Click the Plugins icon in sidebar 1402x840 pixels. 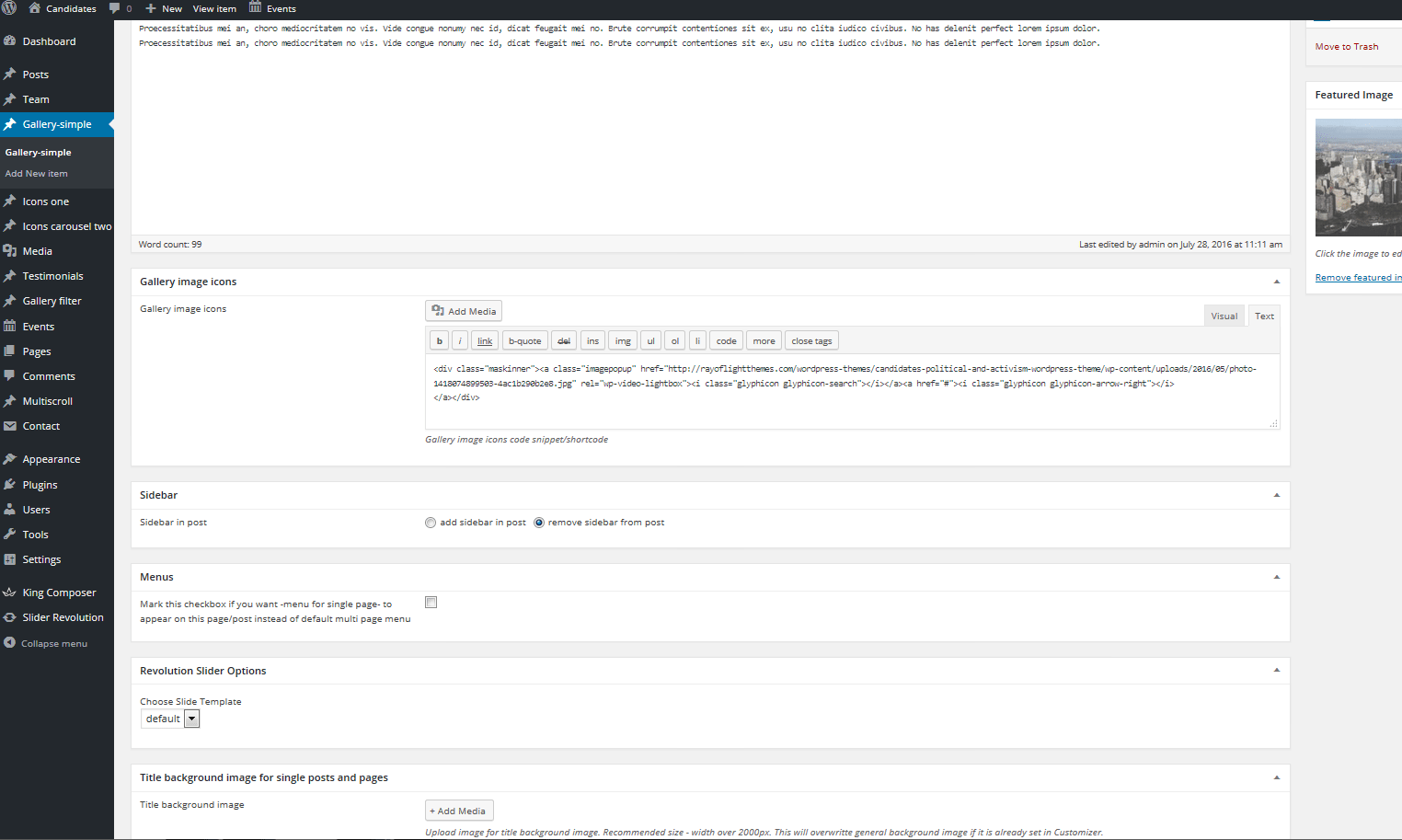click(x=10, y=485)
